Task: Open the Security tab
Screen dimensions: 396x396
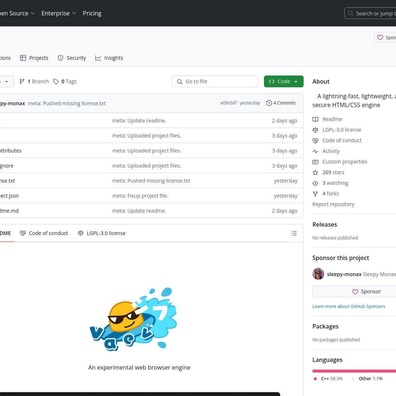Action: pyautogui.click(x=72, y=58)
